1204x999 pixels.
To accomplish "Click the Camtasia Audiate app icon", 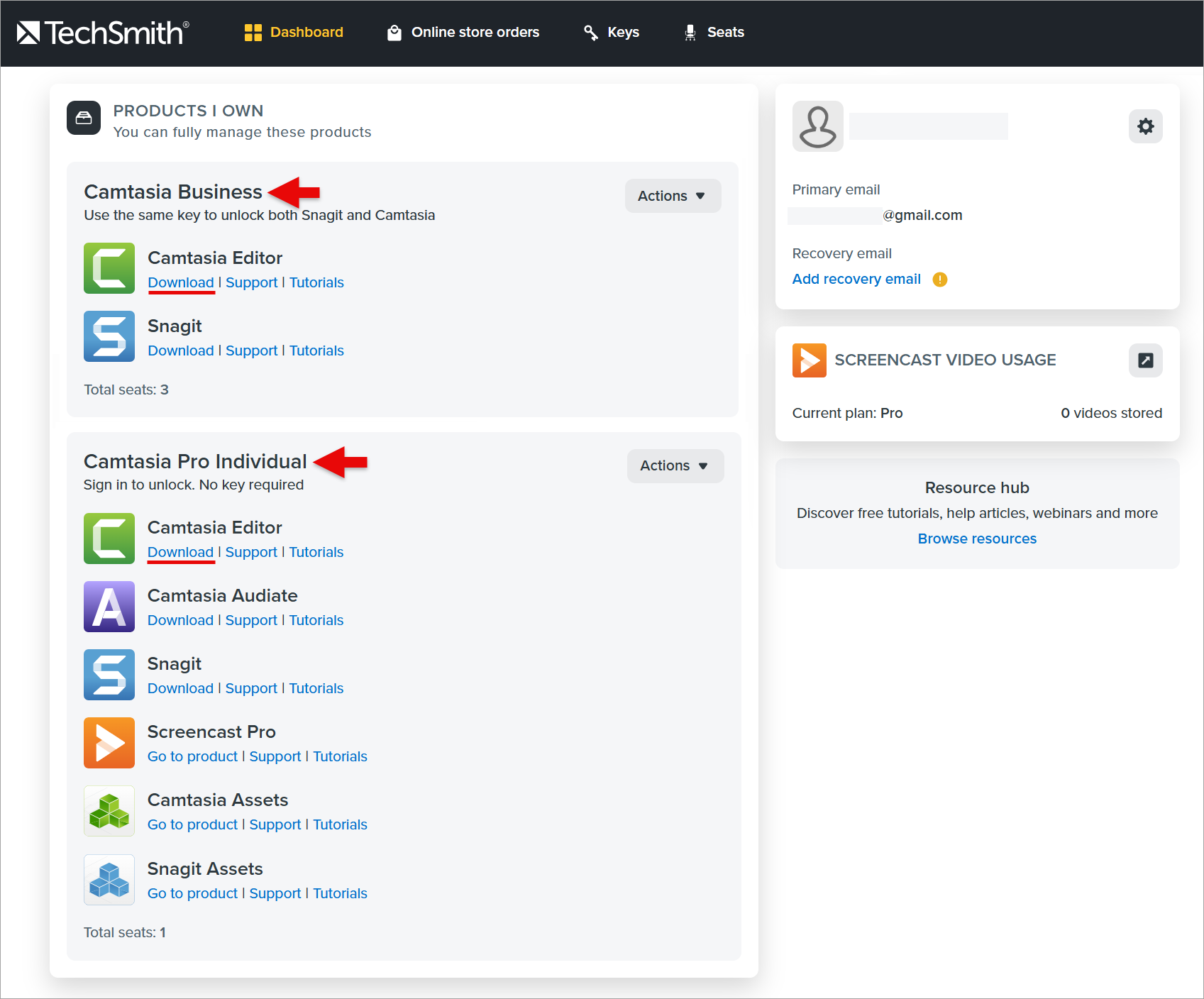I will 109,607.
